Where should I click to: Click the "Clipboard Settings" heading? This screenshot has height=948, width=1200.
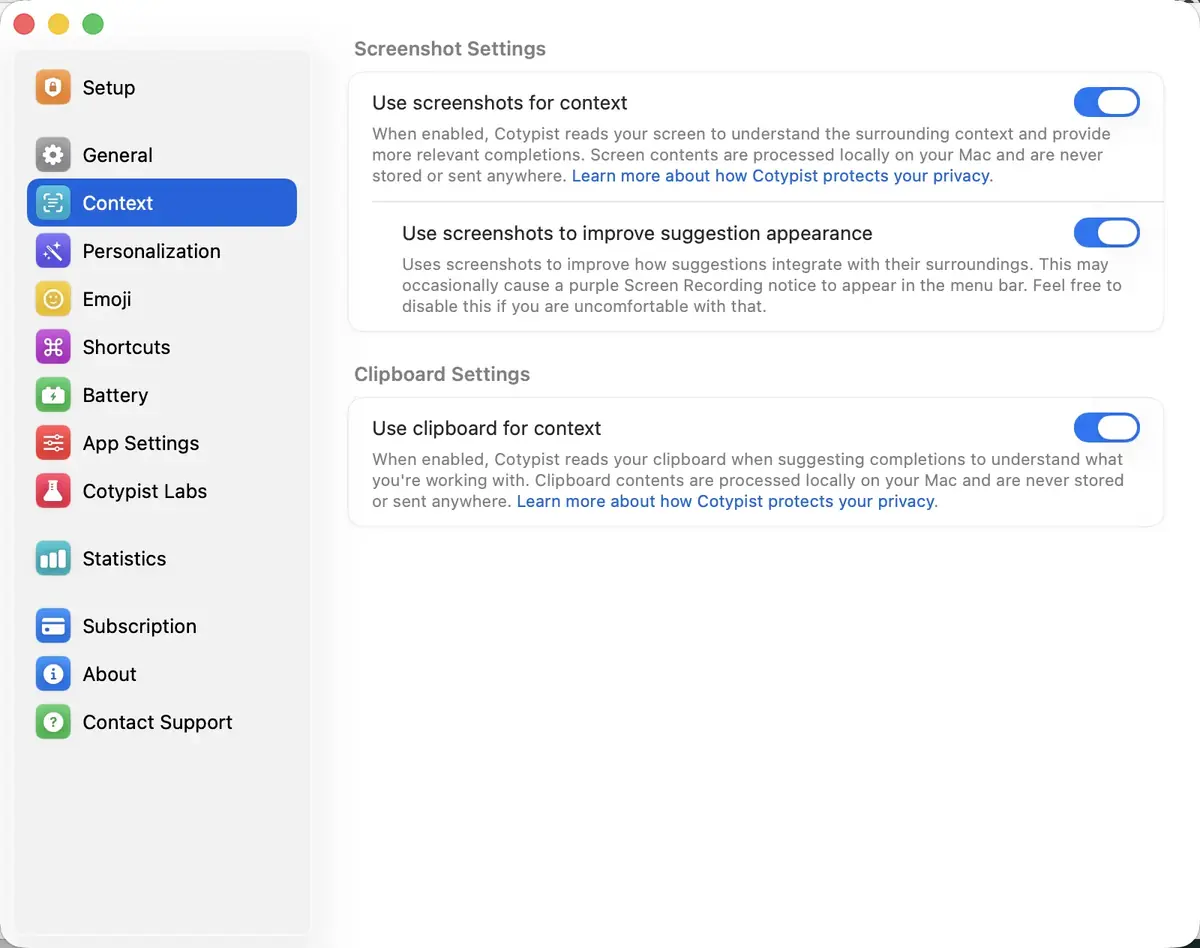[x=442, y=374]
